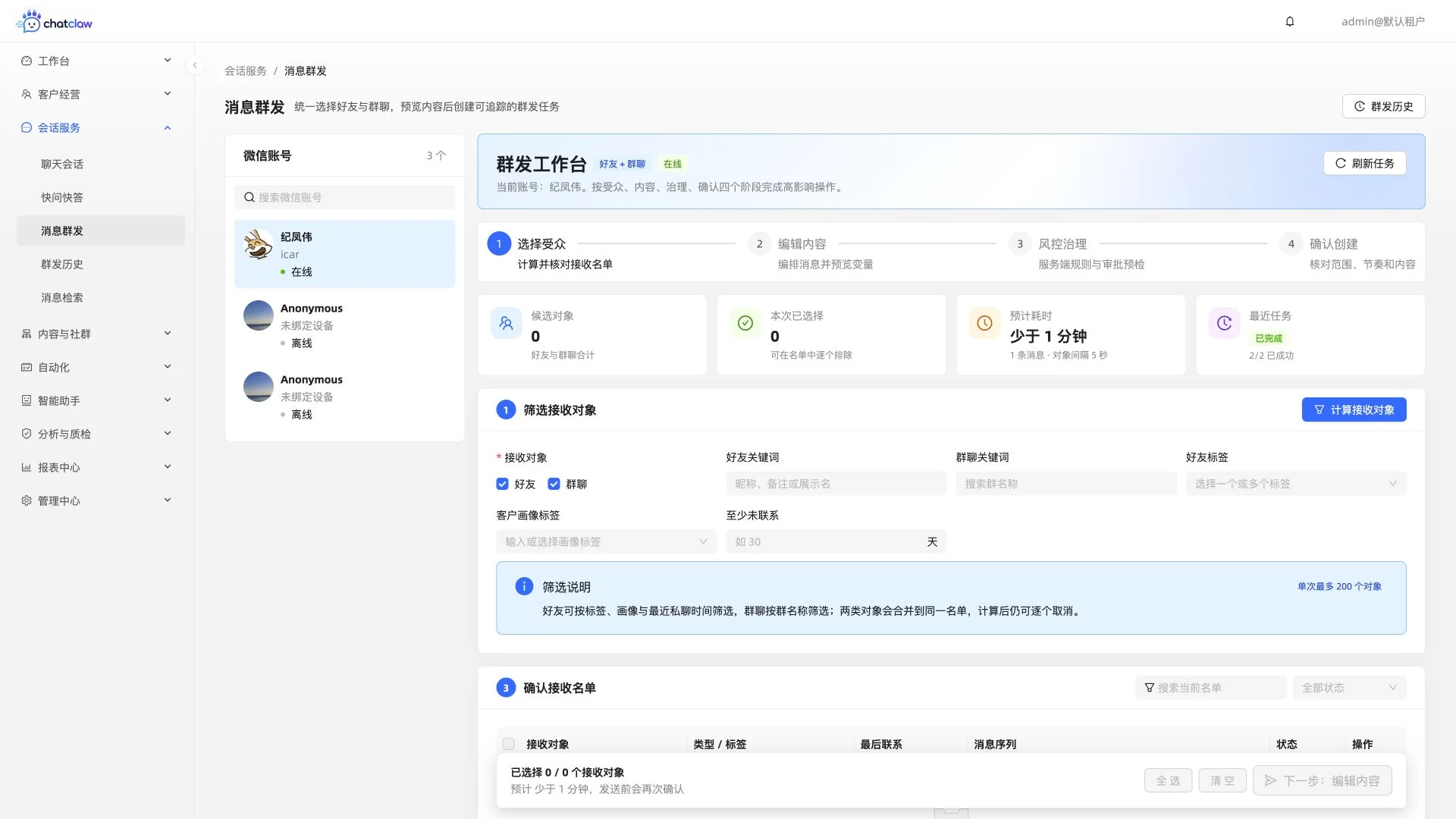Open the 好友标签 dropdown
The width and height of the screenshot is (1456, 819).
[x=1296, y=484]
